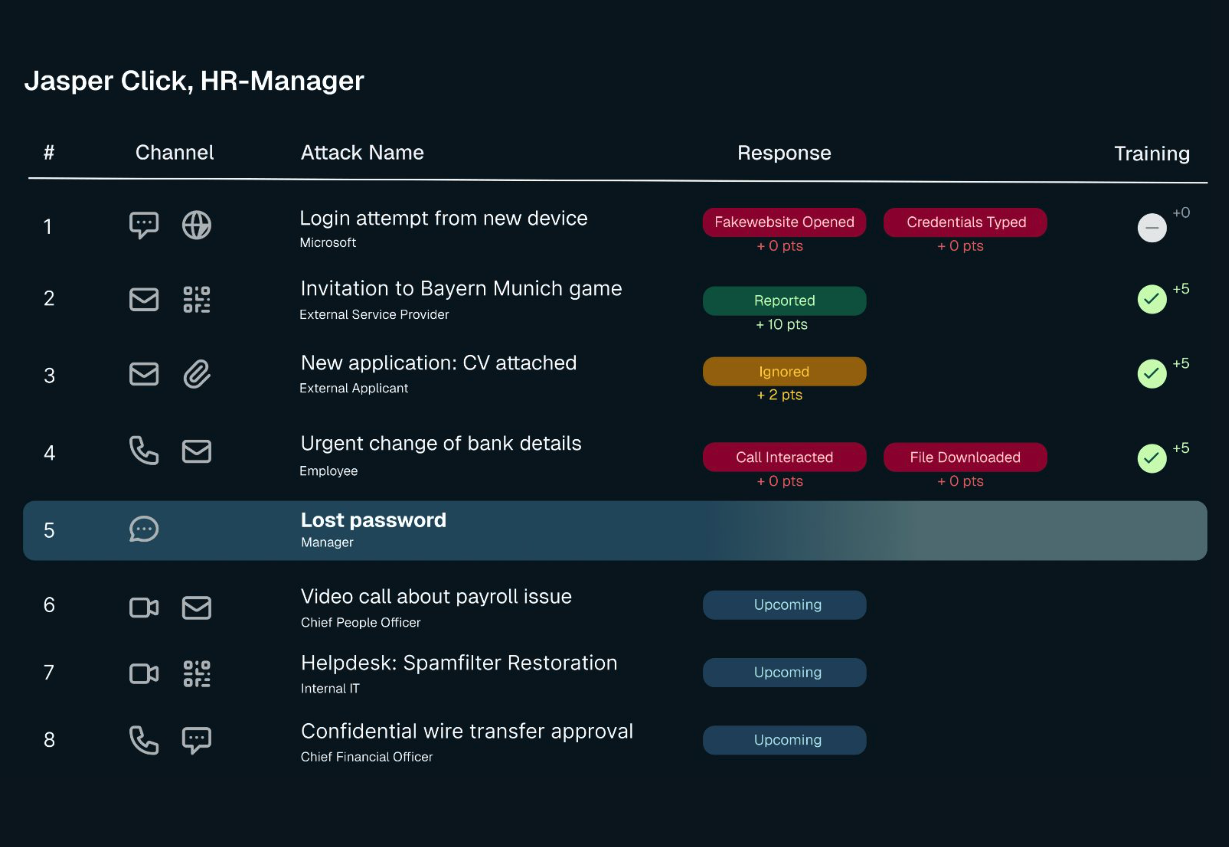Select the highlighted Lost password row
This screenshot has width=1229, height=847.
point(615,530)
